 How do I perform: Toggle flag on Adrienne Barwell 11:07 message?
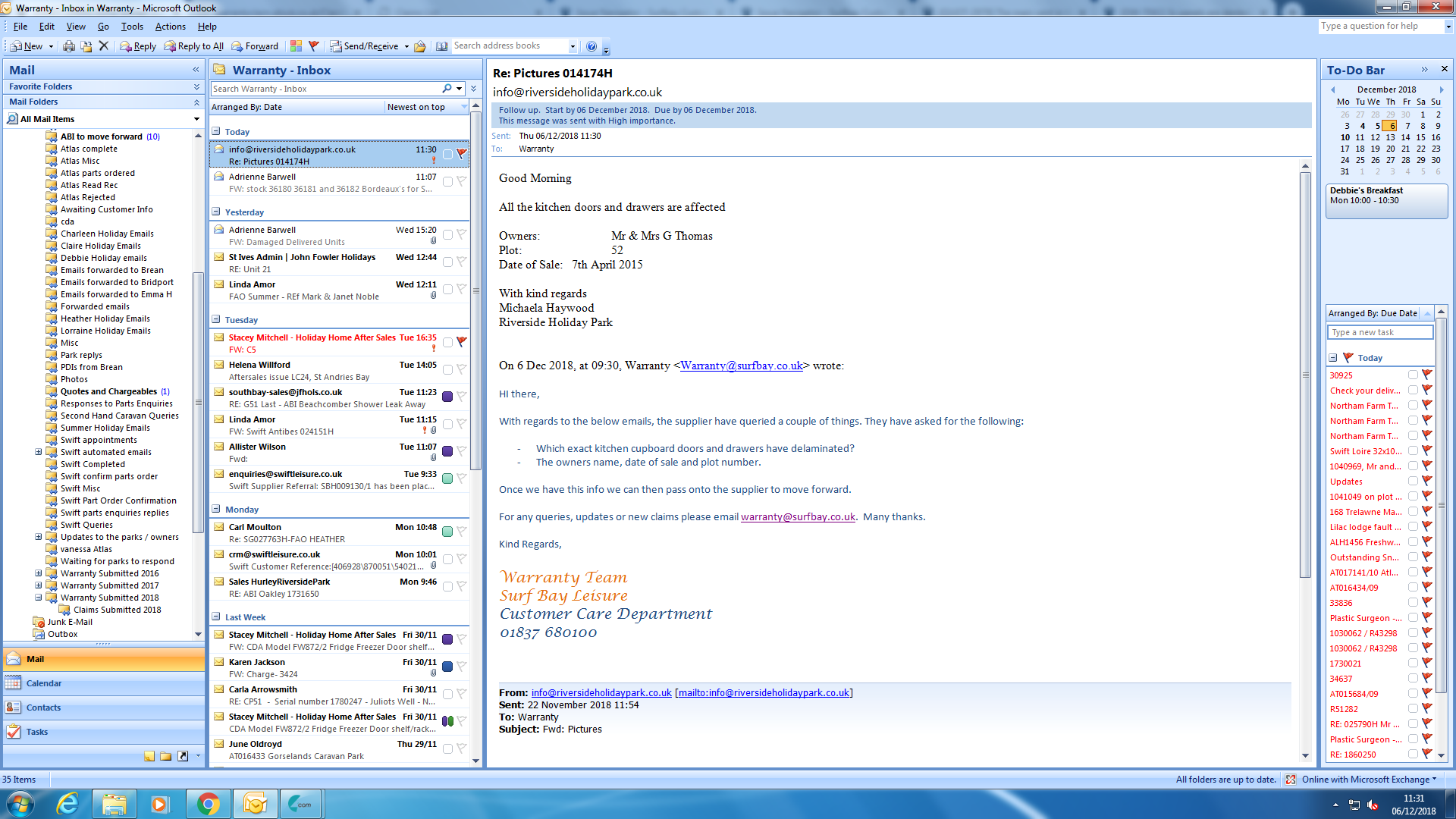pos(461,181)
